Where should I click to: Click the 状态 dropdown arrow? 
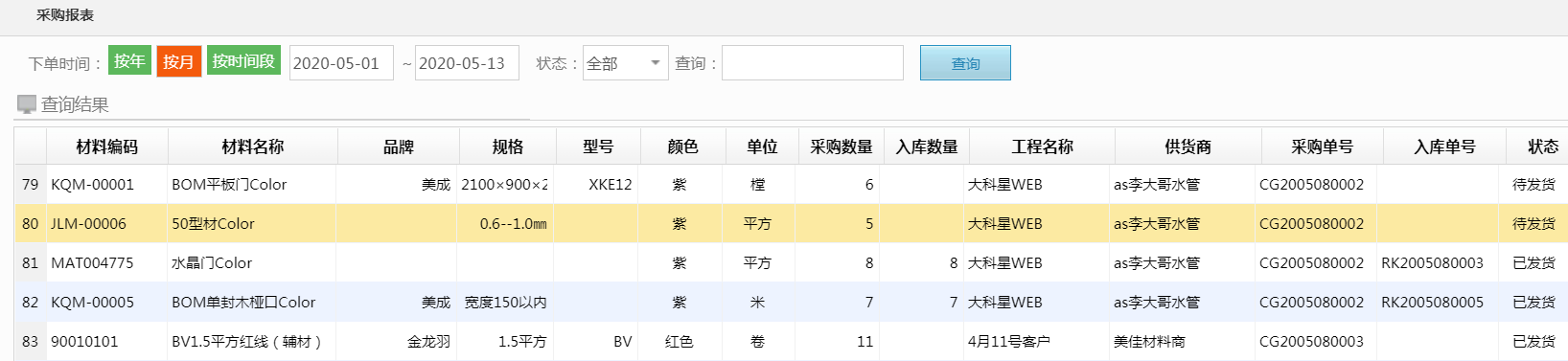tap(656, 63)
